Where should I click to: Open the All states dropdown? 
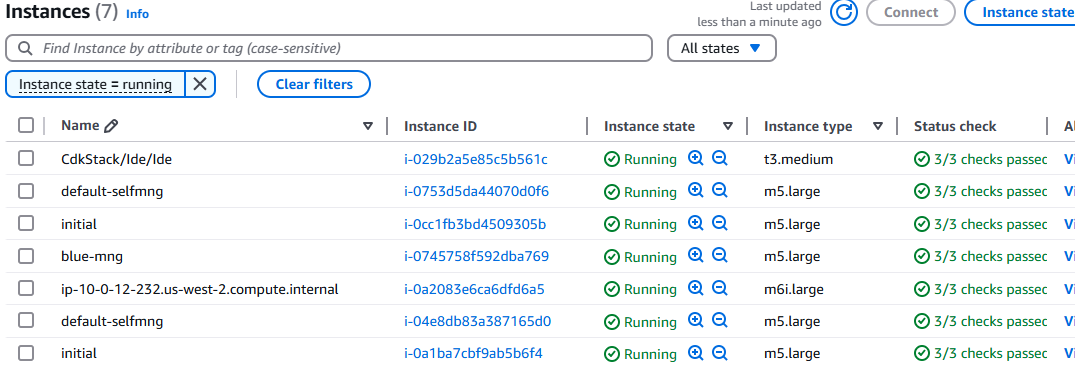(x=721, y=49)
